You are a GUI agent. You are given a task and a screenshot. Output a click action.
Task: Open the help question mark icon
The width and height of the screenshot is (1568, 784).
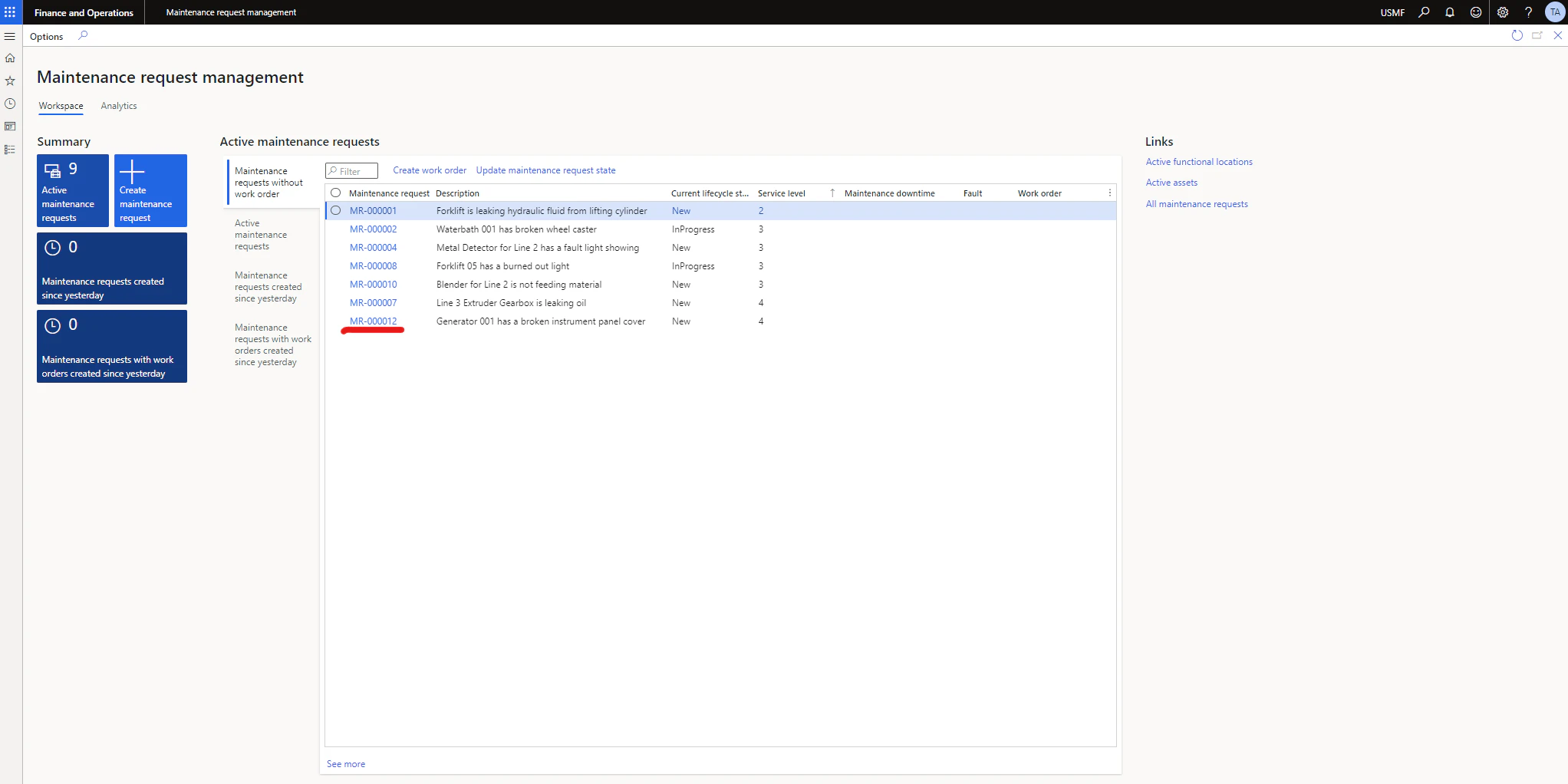(x=1528, y=12)
